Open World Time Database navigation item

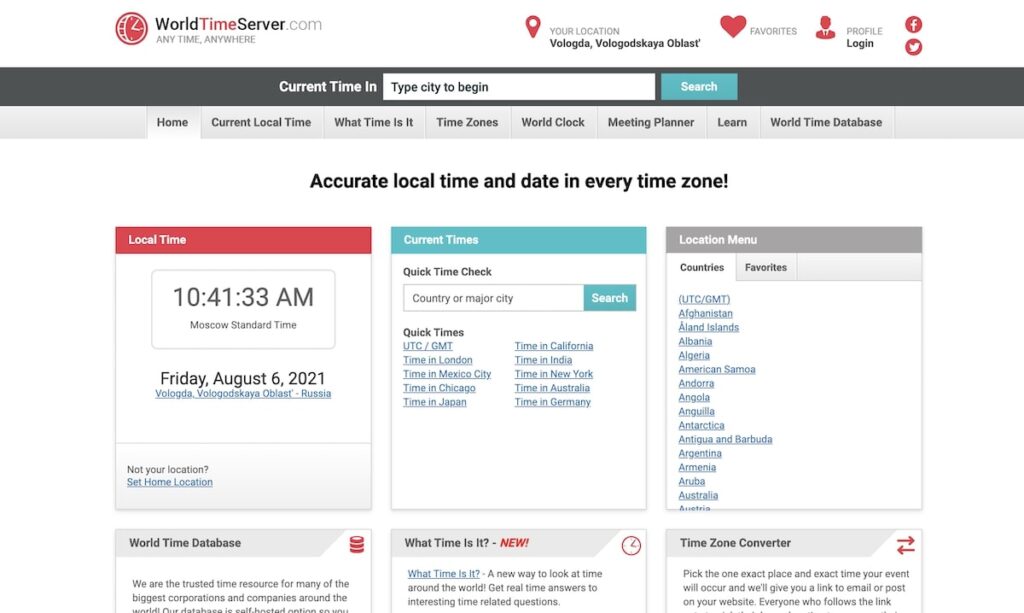coord(826,122)
